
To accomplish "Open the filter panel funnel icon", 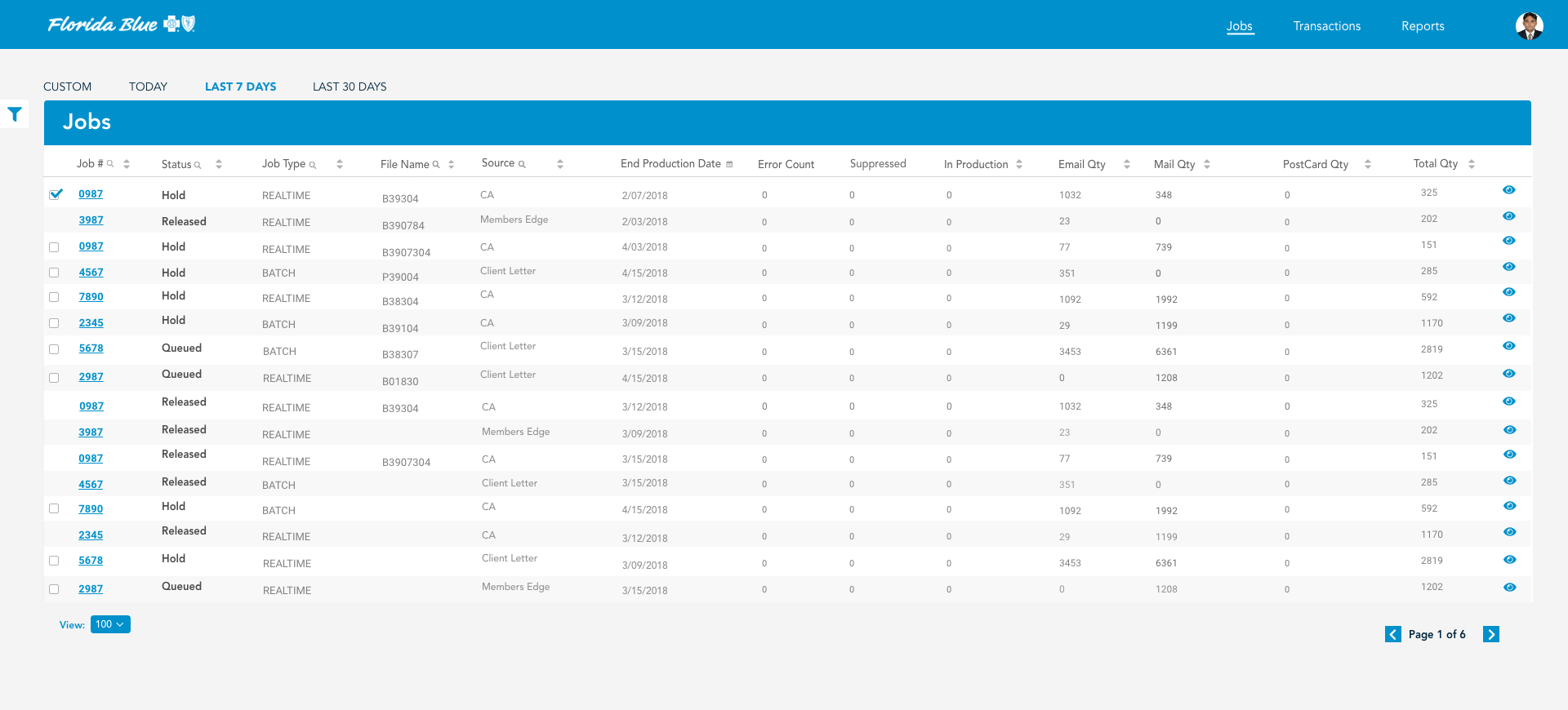I will (15, 114).
